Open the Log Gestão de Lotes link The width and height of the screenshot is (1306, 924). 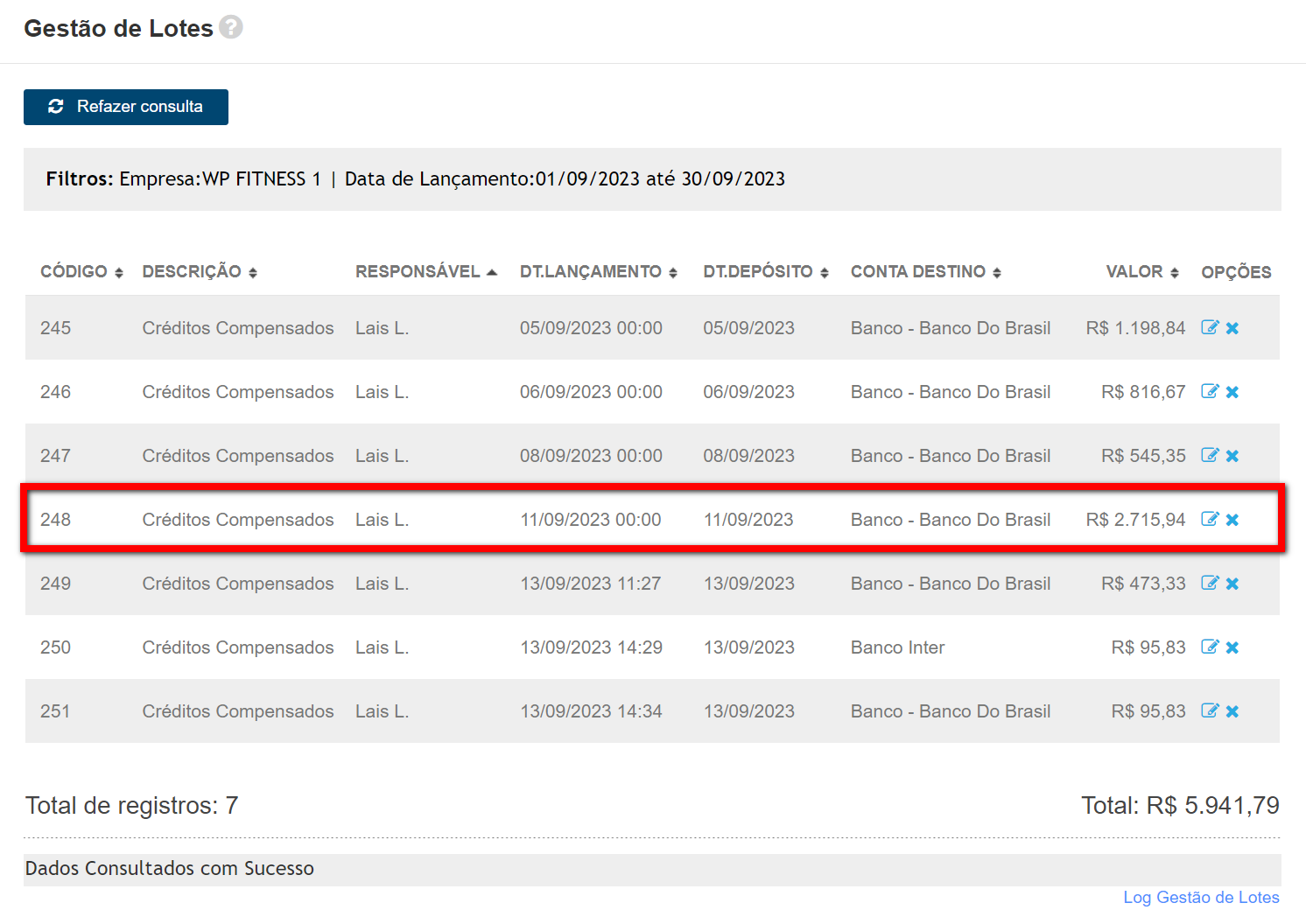click(1201, 897)
